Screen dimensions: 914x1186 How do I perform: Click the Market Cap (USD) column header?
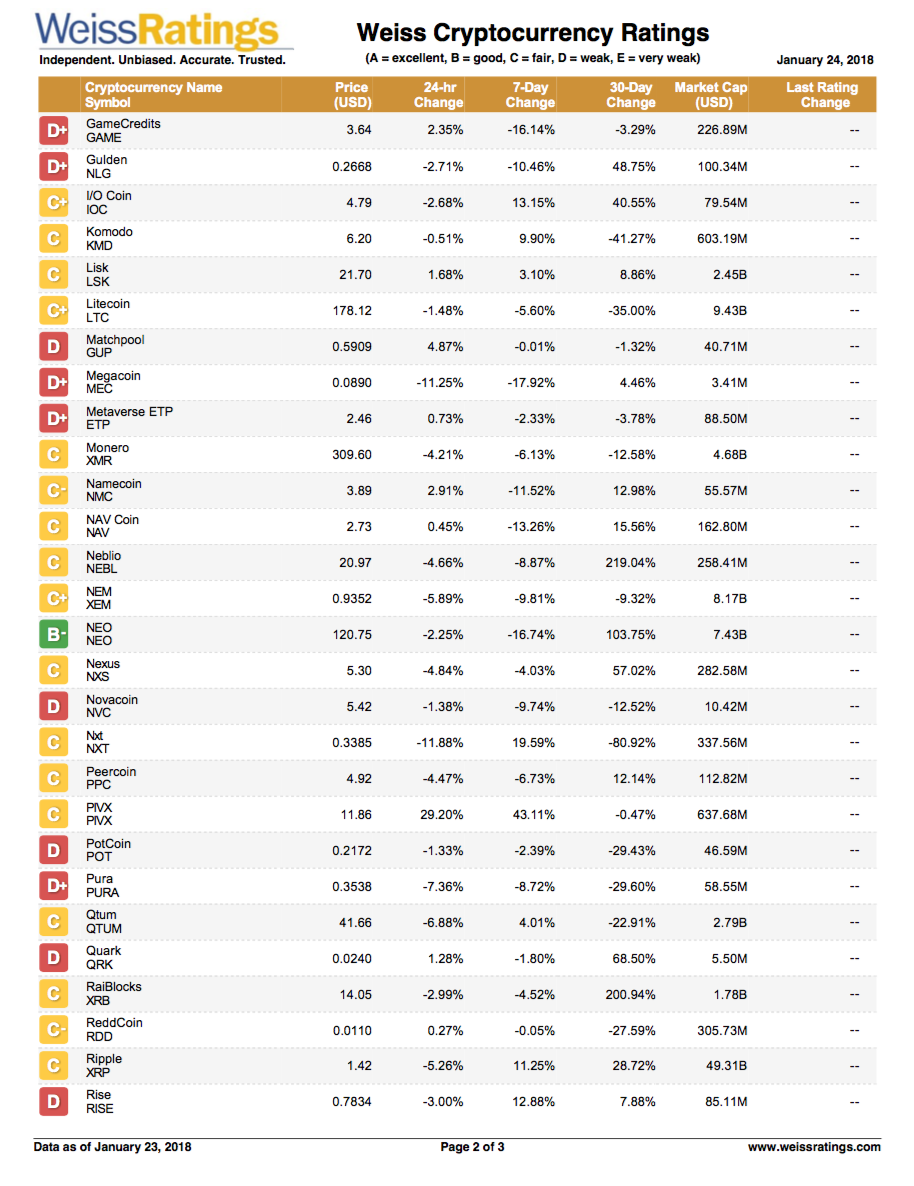[710, 95]
